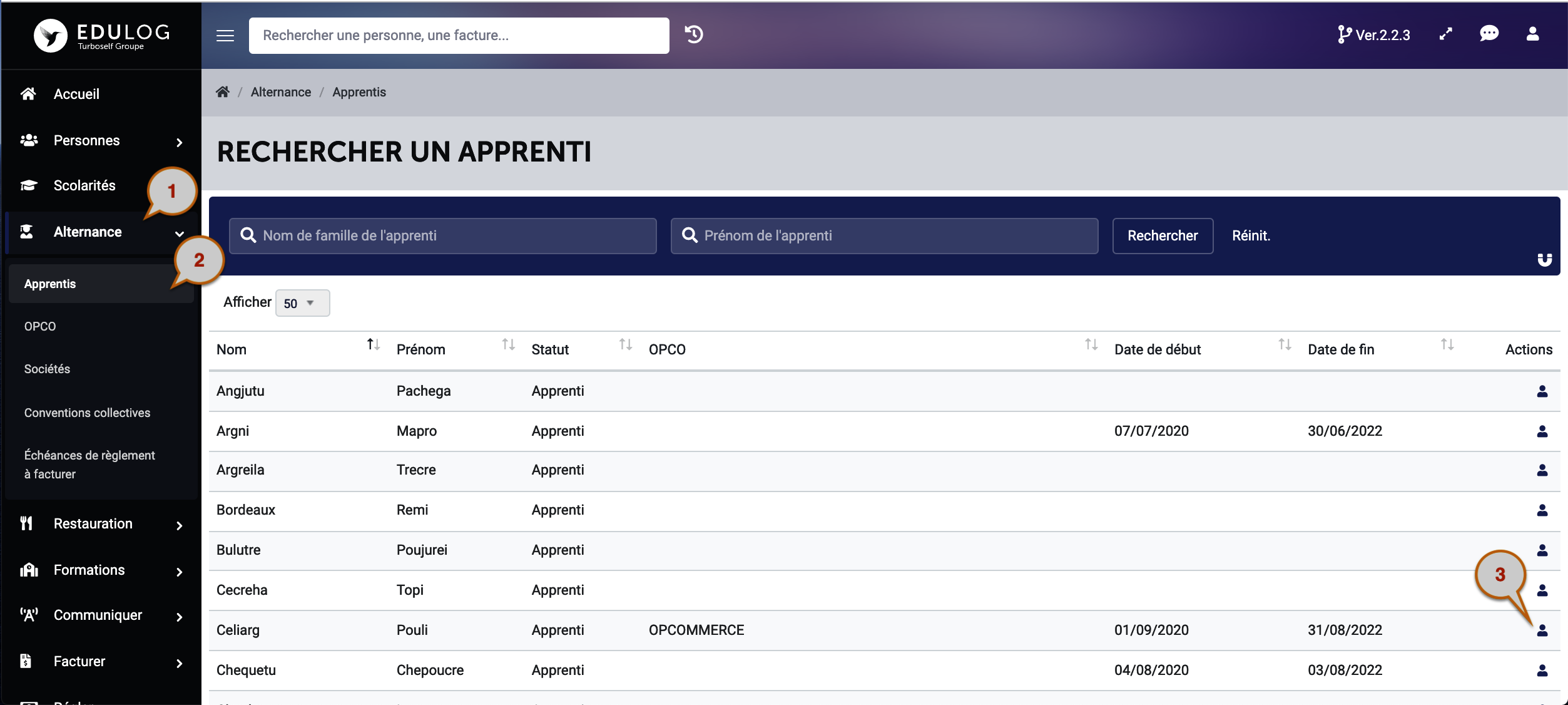Open profile icon for Angjutu row
The height and width of the screenshot is (705, 1568).
(x=1542, y=391)
